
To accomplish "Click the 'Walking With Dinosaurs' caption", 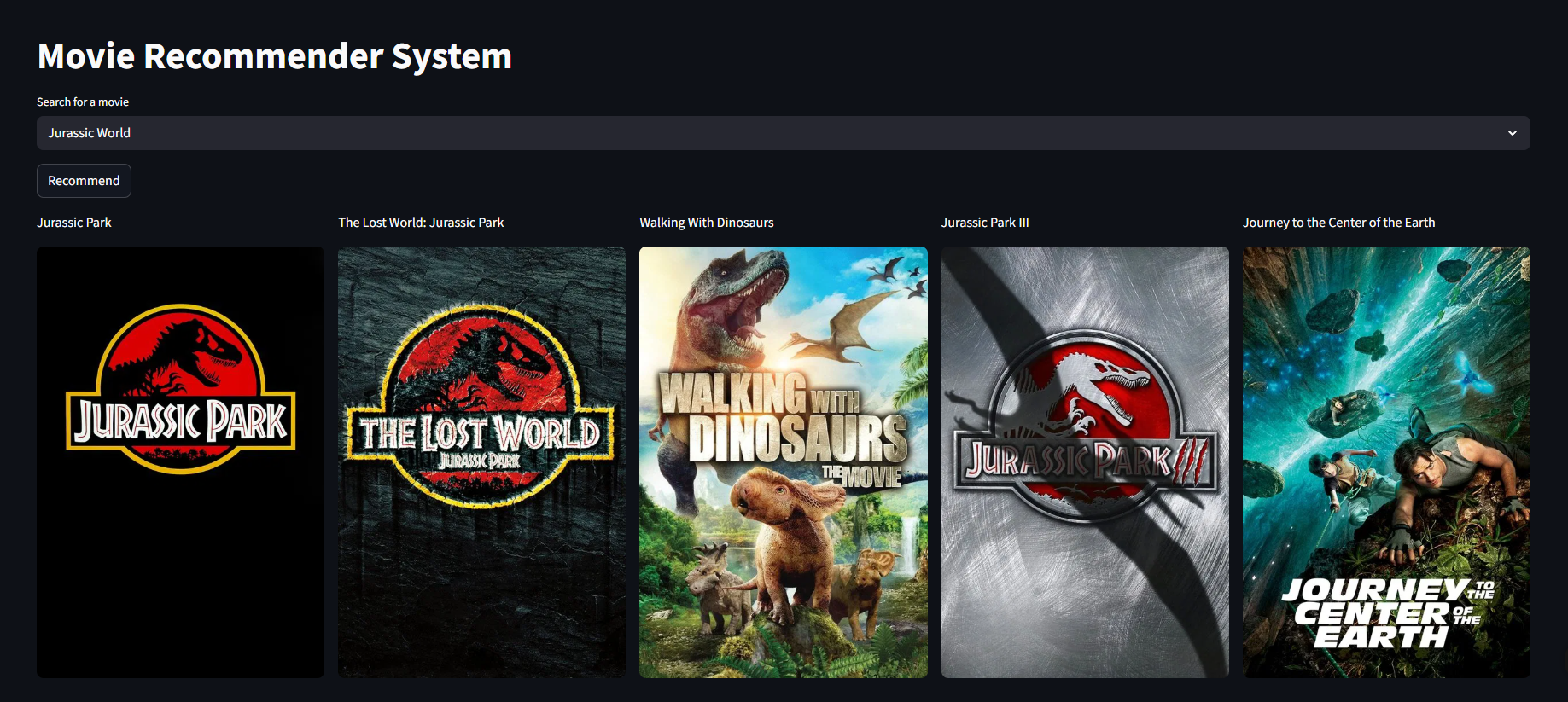I will pyautogui.click(x=707, y=223).
